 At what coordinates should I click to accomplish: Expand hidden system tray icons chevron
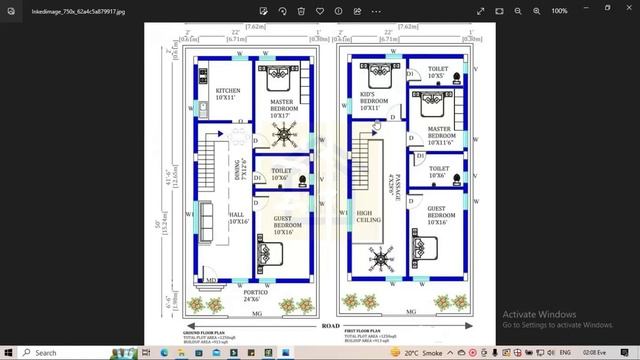click(x=450, y=353)
